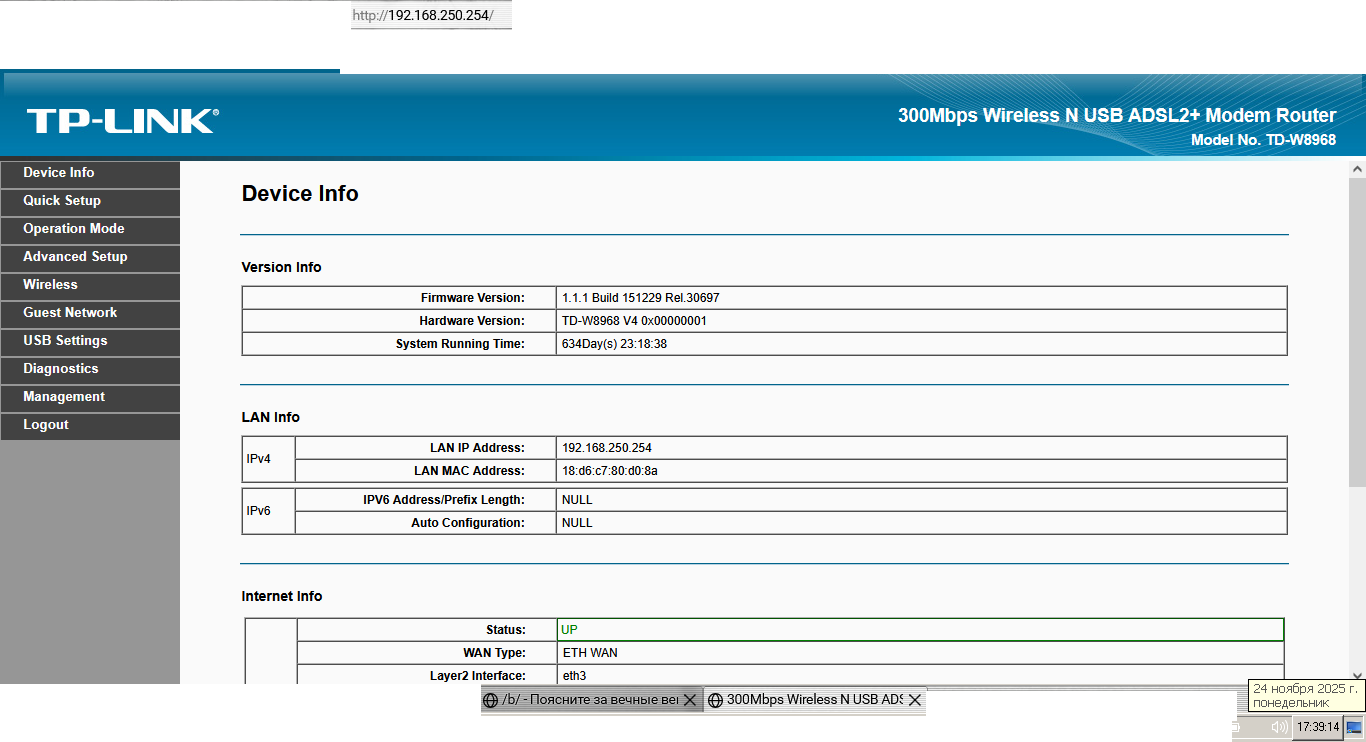This screenshot has width=1366, height=742.
Task: Click the Device Info page heading
Action: (300, 194)
